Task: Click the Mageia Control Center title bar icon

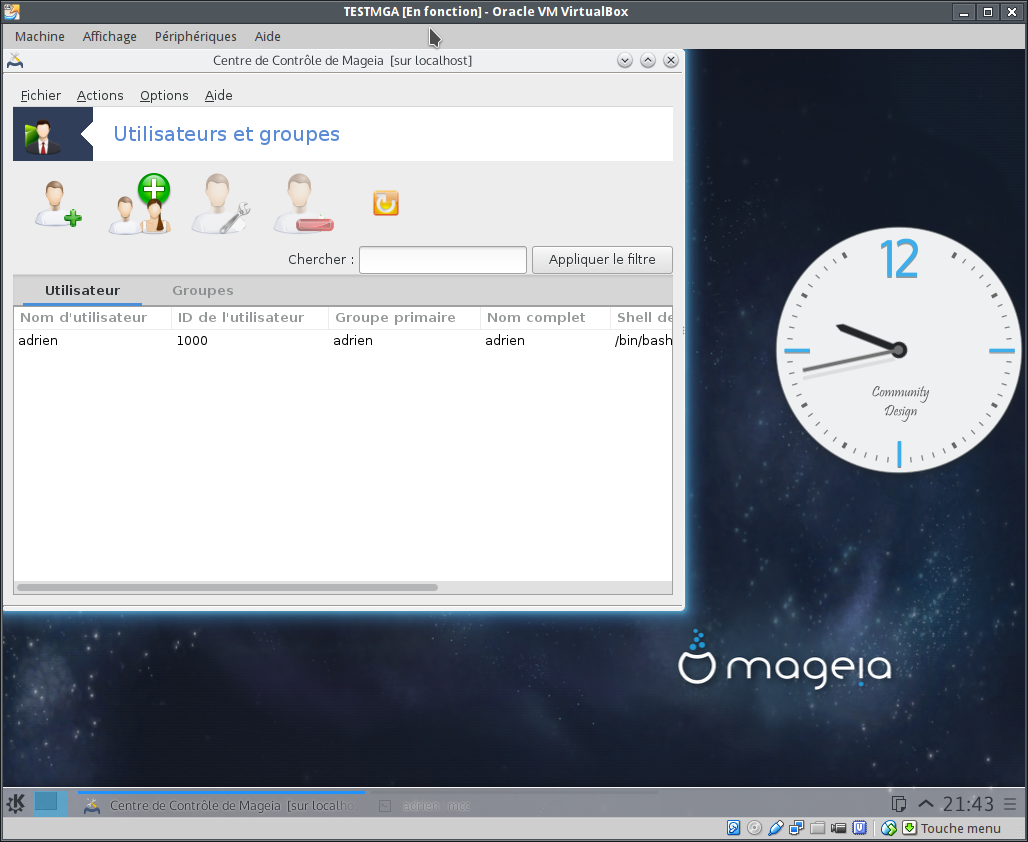Action: click(x=15, y=61)
